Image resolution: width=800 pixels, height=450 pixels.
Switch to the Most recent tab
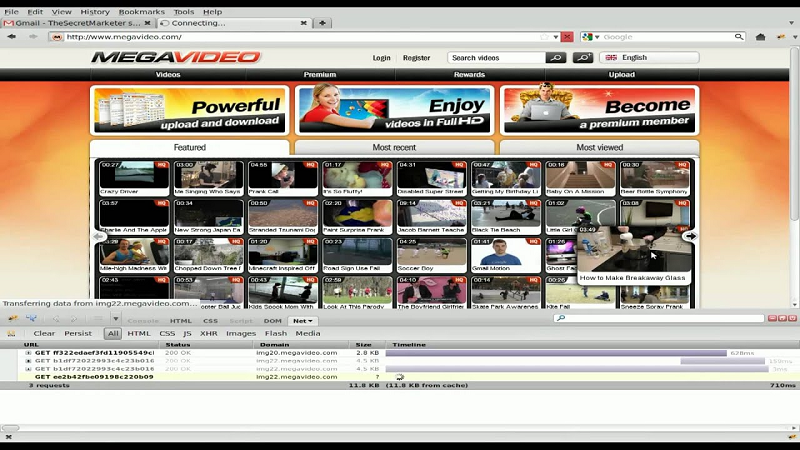(x=394, y=147)
